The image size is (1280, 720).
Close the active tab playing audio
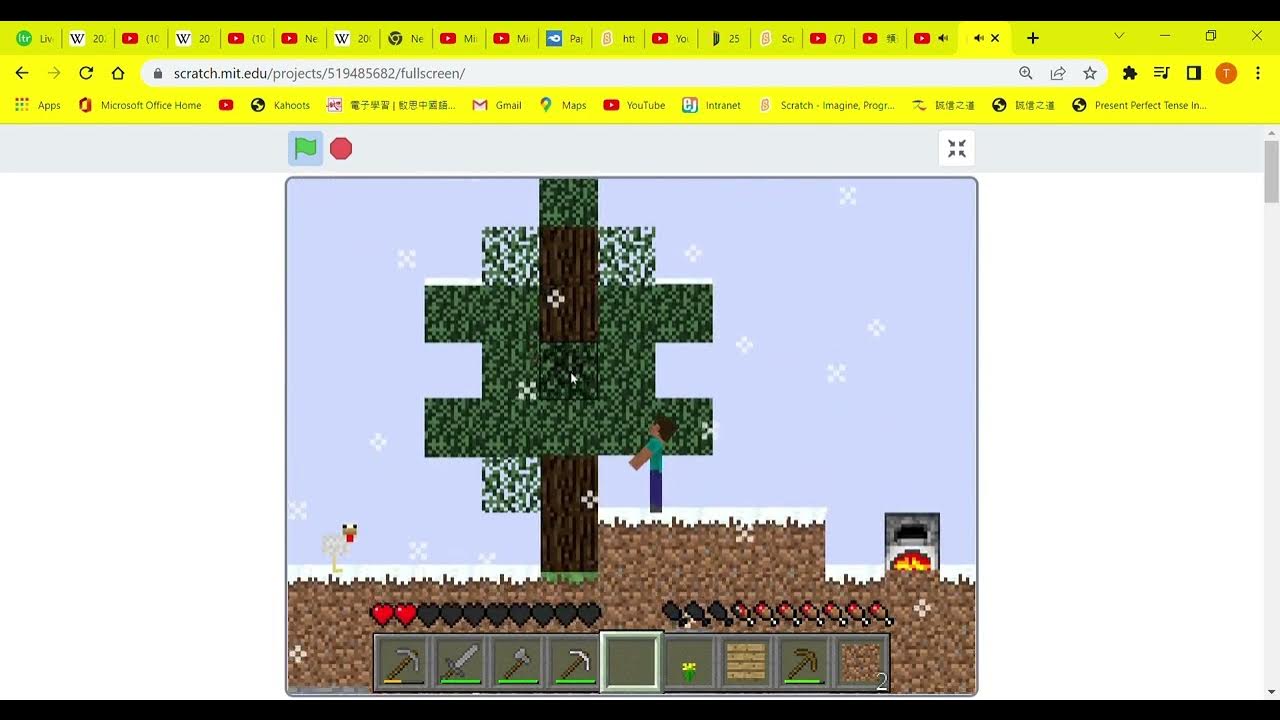click(995, 38)
